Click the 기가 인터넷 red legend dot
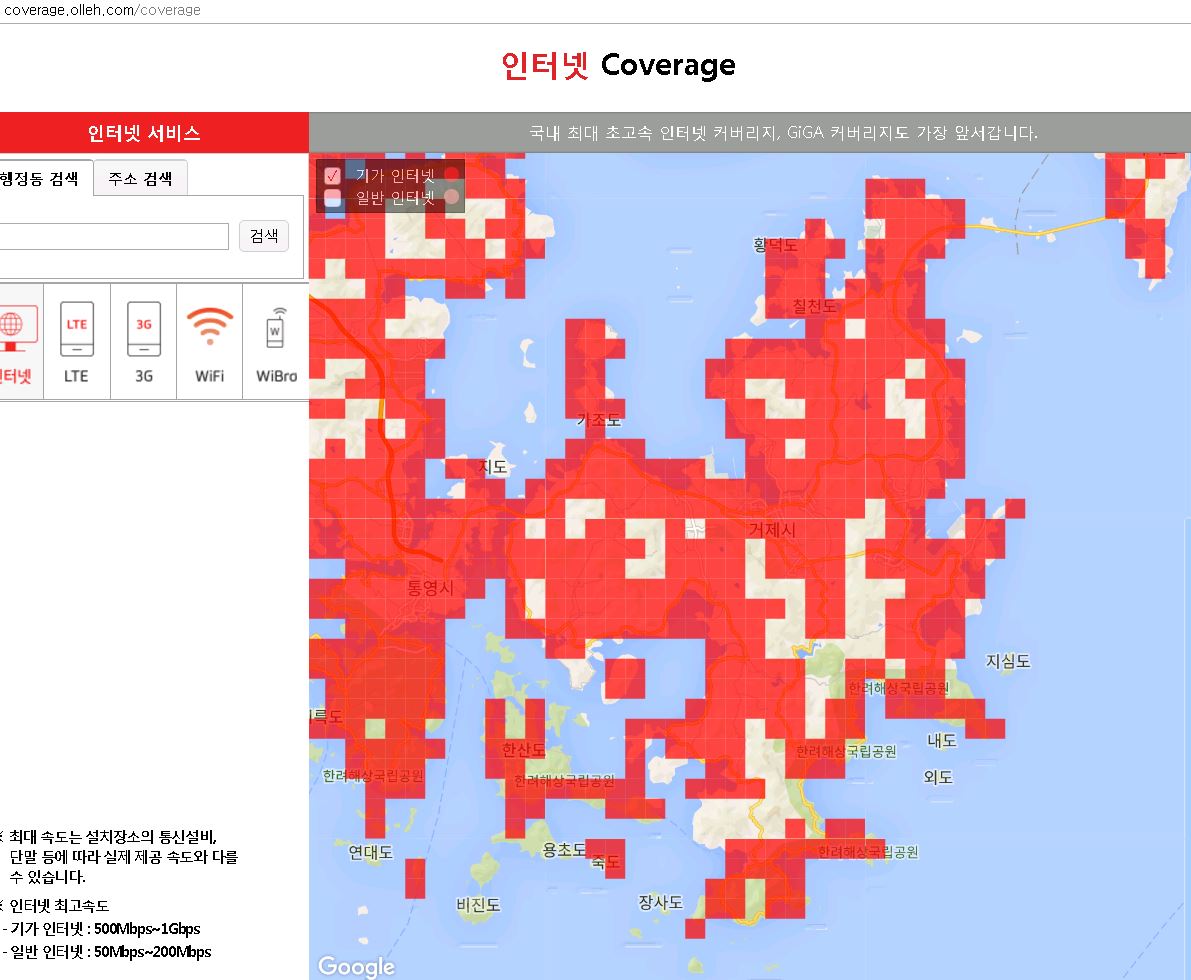The height and width of the screenshot is (980, 1191). [451, 175]
